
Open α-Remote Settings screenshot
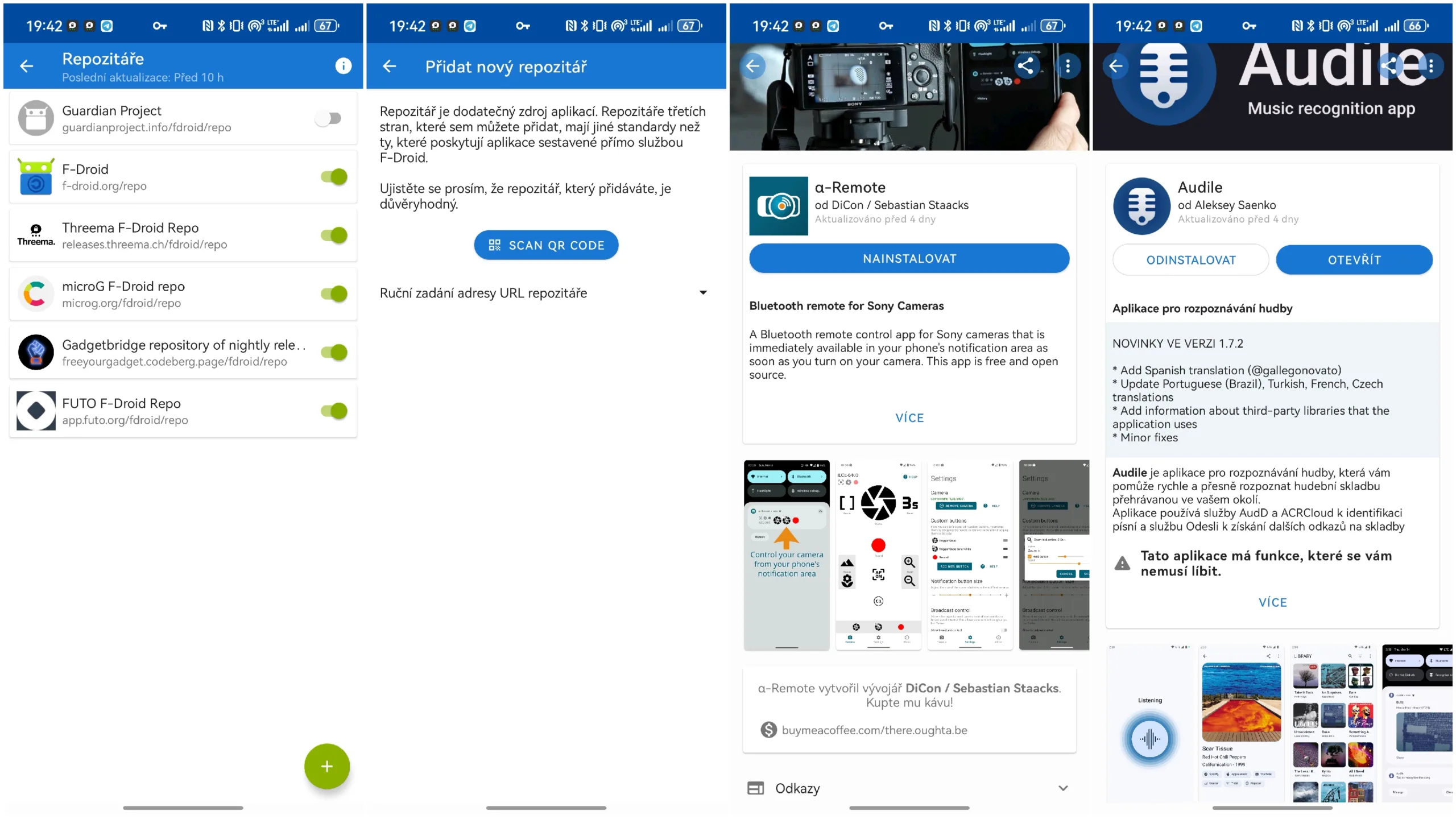(x=969, y=555)
